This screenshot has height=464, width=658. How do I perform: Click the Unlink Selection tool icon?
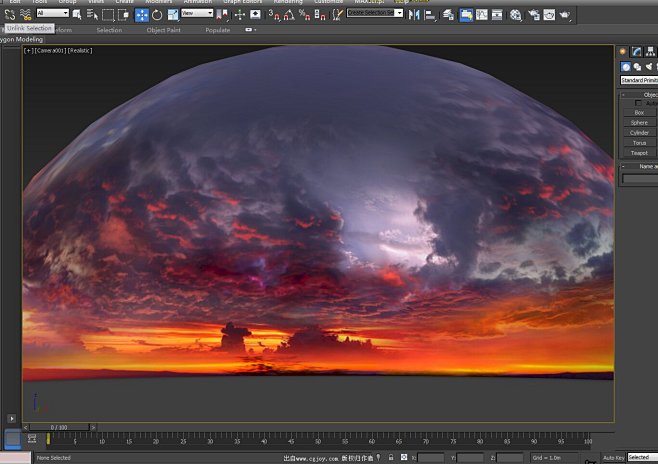coord(10,15)
